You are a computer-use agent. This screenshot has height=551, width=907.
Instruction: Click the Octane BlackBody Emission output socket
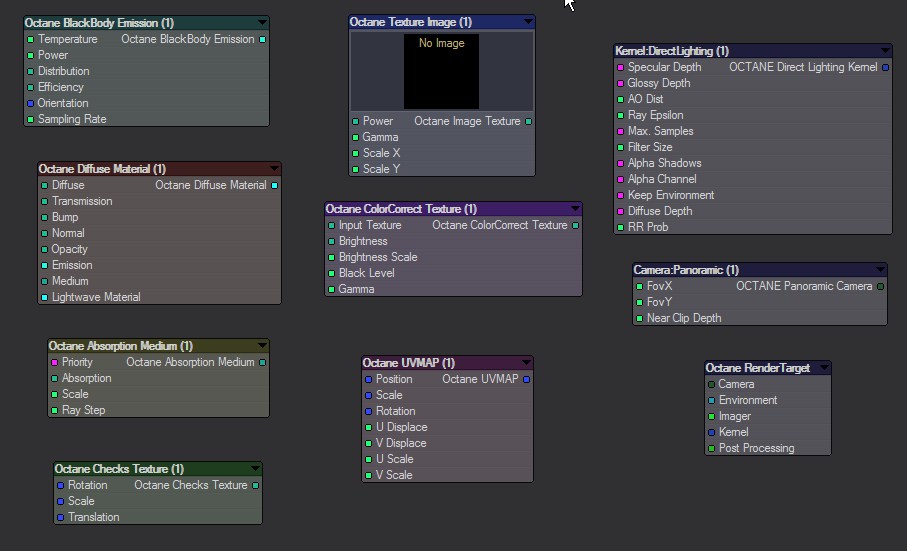coord(263,39)
